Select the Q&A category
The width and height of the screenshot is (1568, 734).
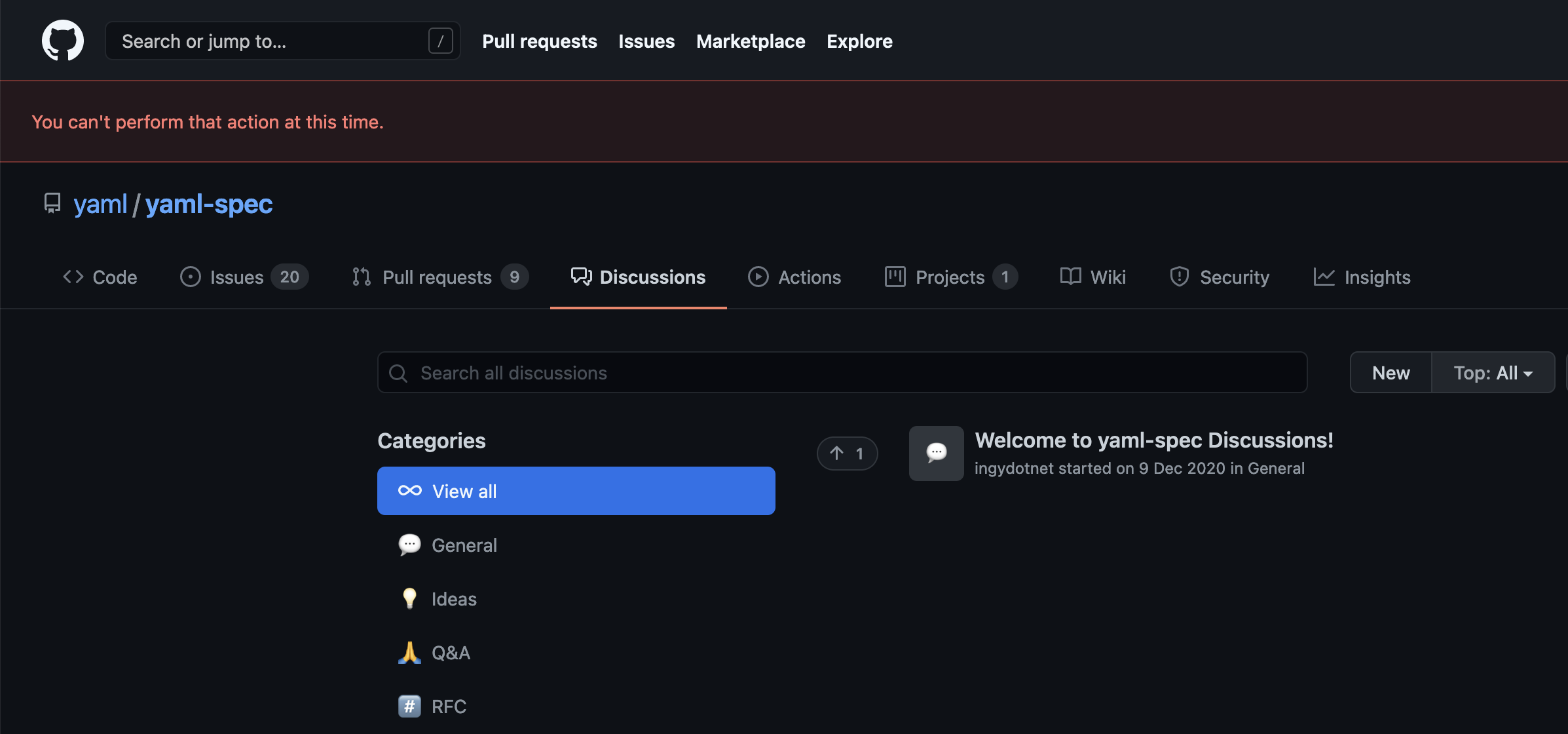pyautogui.click(x=450, y=652)
